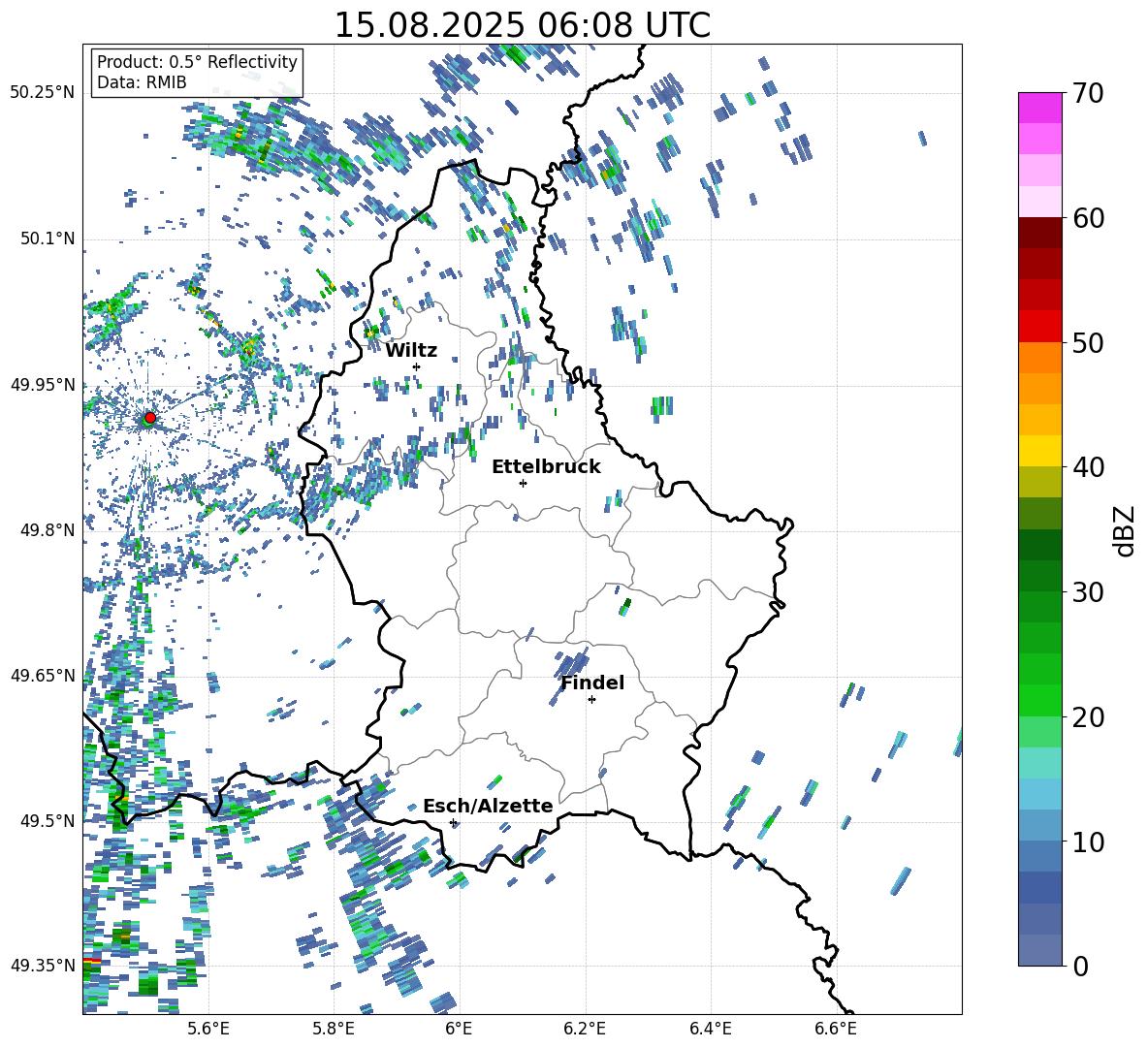This screenshot has height=1048, width=1148.
Task: Pick the bright red swatch just above 50 dBZ
Action: (x=1039, y=326)
